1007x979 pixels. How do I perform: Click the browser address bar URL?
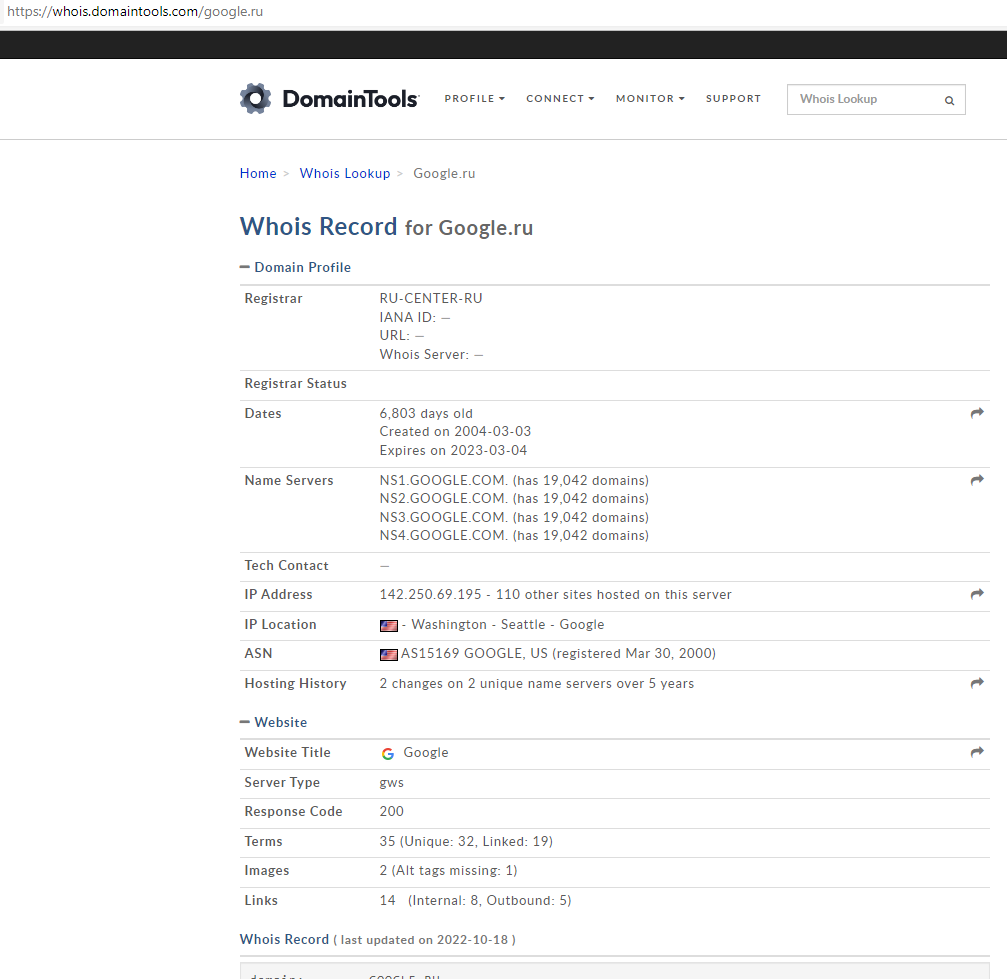pos(135,12)
